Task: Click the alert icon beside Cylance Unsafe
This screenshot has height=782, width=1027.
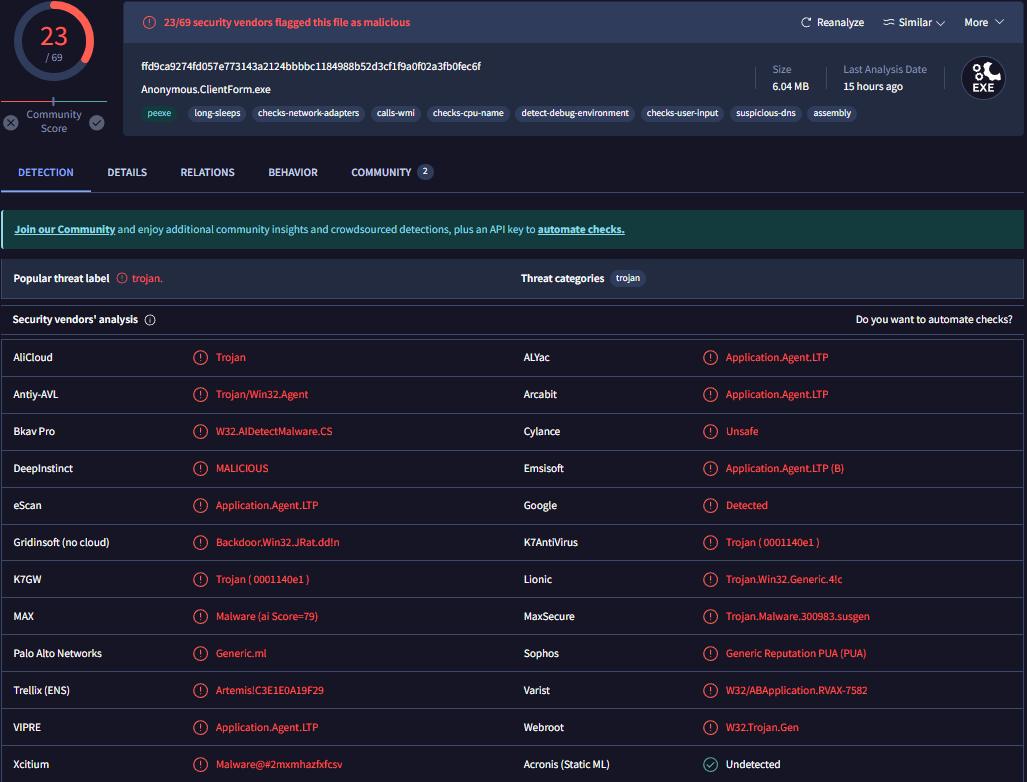Action: (710, 432)
